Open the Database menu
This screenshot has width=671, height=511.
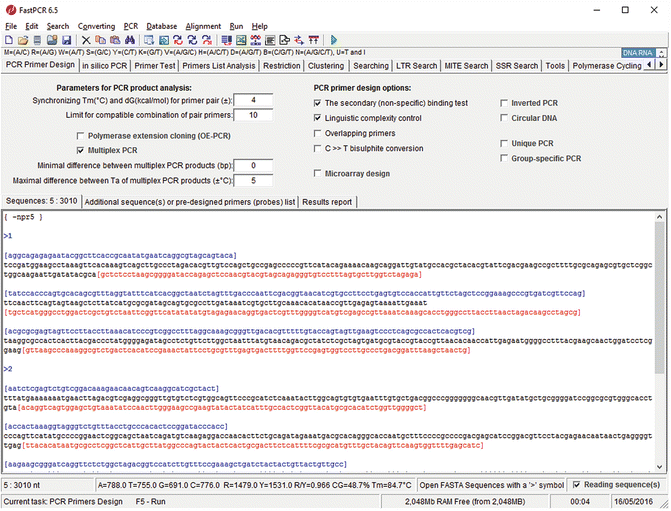tap(161, 26)
